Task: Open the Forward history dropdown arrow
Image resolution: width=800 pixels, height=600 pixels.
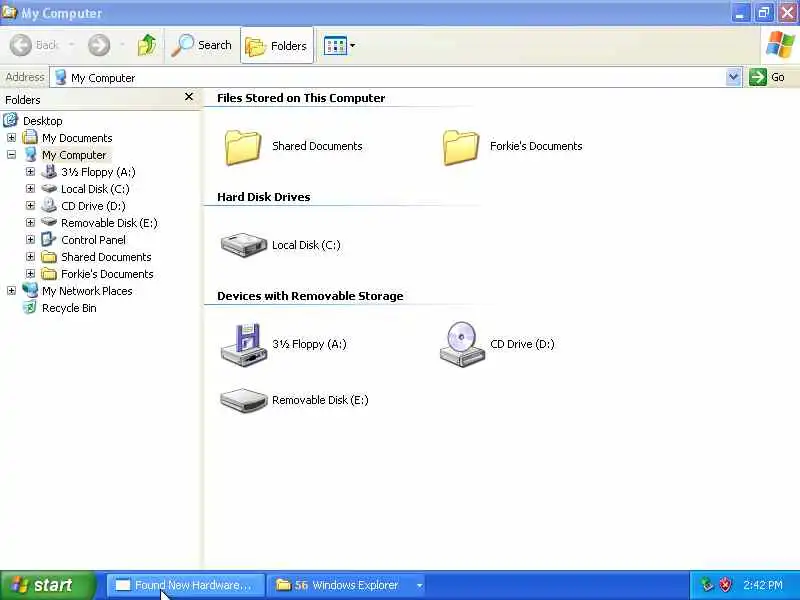Action: [x=122, y=45]
